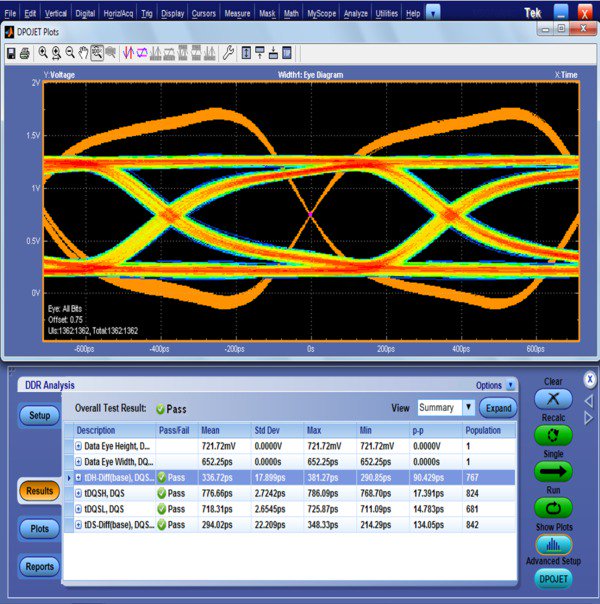Open plot settings with the wrench icon
This screenshot has width=600, height=604.
point(228,53)
